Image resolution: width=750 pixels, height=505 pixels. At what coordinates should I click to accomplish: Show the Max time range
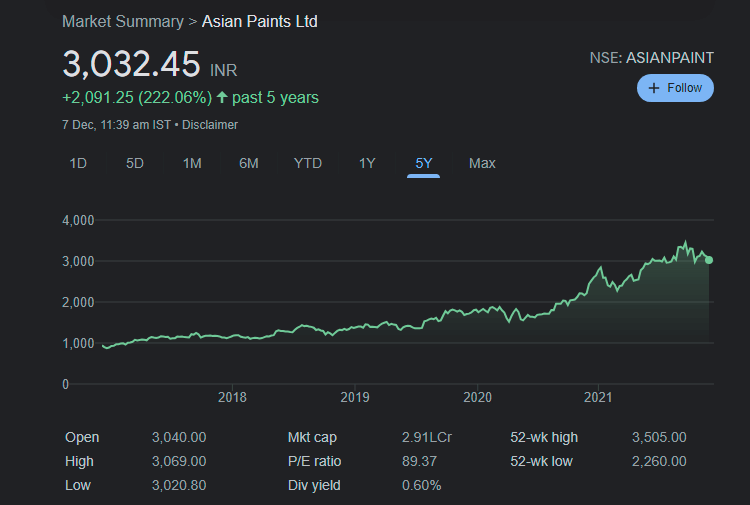point(482,164)
